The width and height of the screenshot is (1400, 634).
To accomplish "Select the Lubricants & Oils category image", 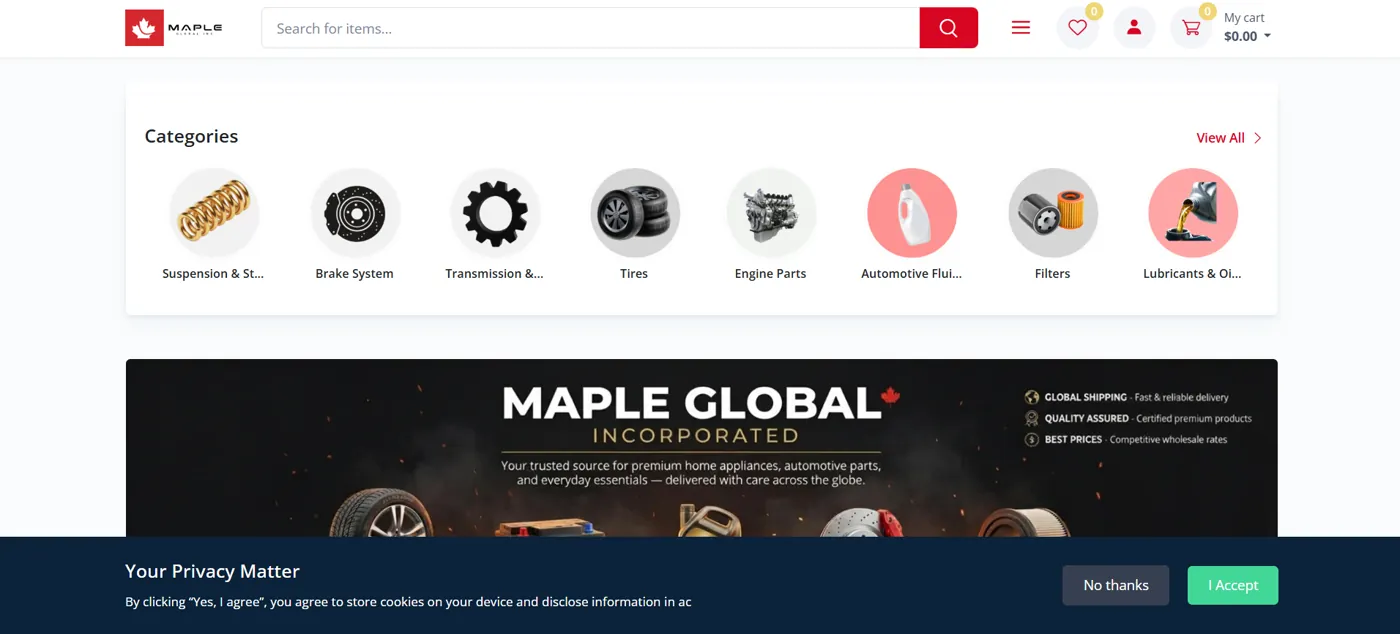I will coord(1193,213).
